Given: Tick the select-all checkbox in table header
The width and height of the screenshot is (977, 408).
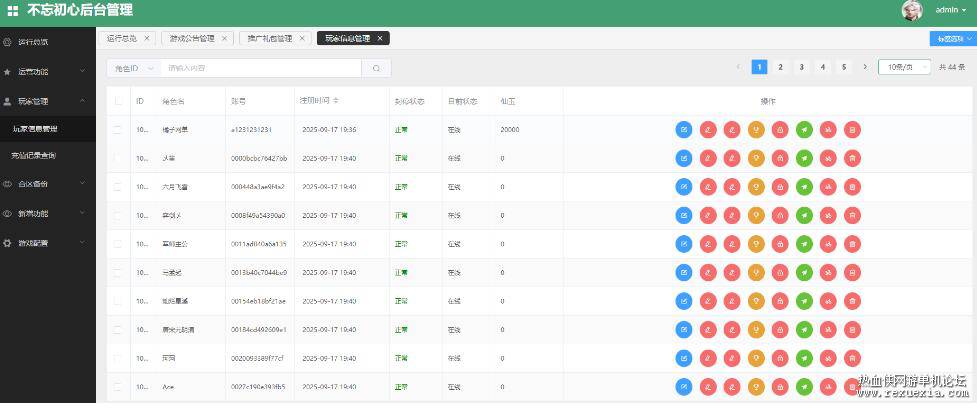Looking at the screenshot, I should click(118, 101).
